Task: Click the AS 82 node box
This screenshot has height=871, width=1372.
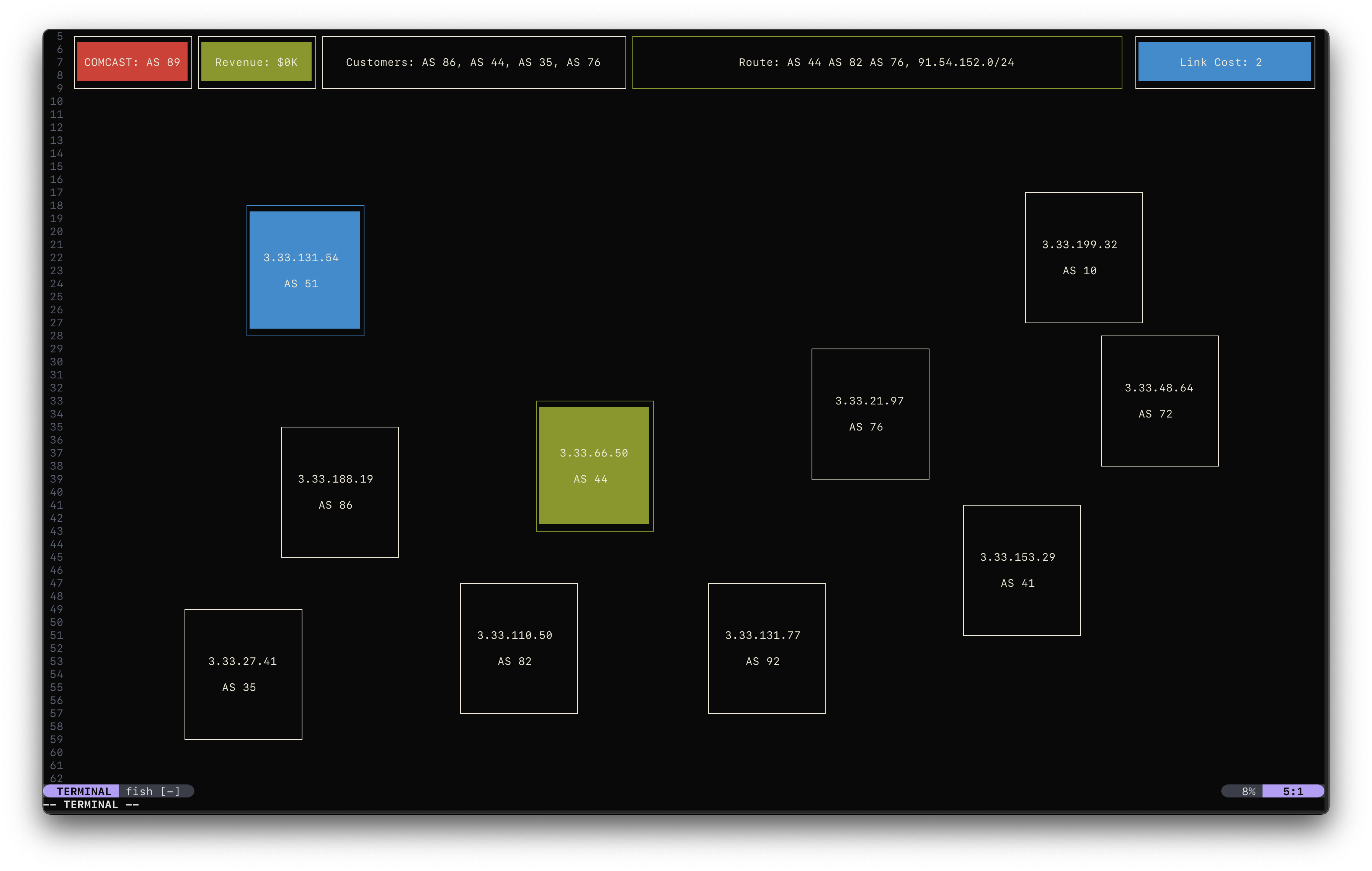Action: point(518,648)
